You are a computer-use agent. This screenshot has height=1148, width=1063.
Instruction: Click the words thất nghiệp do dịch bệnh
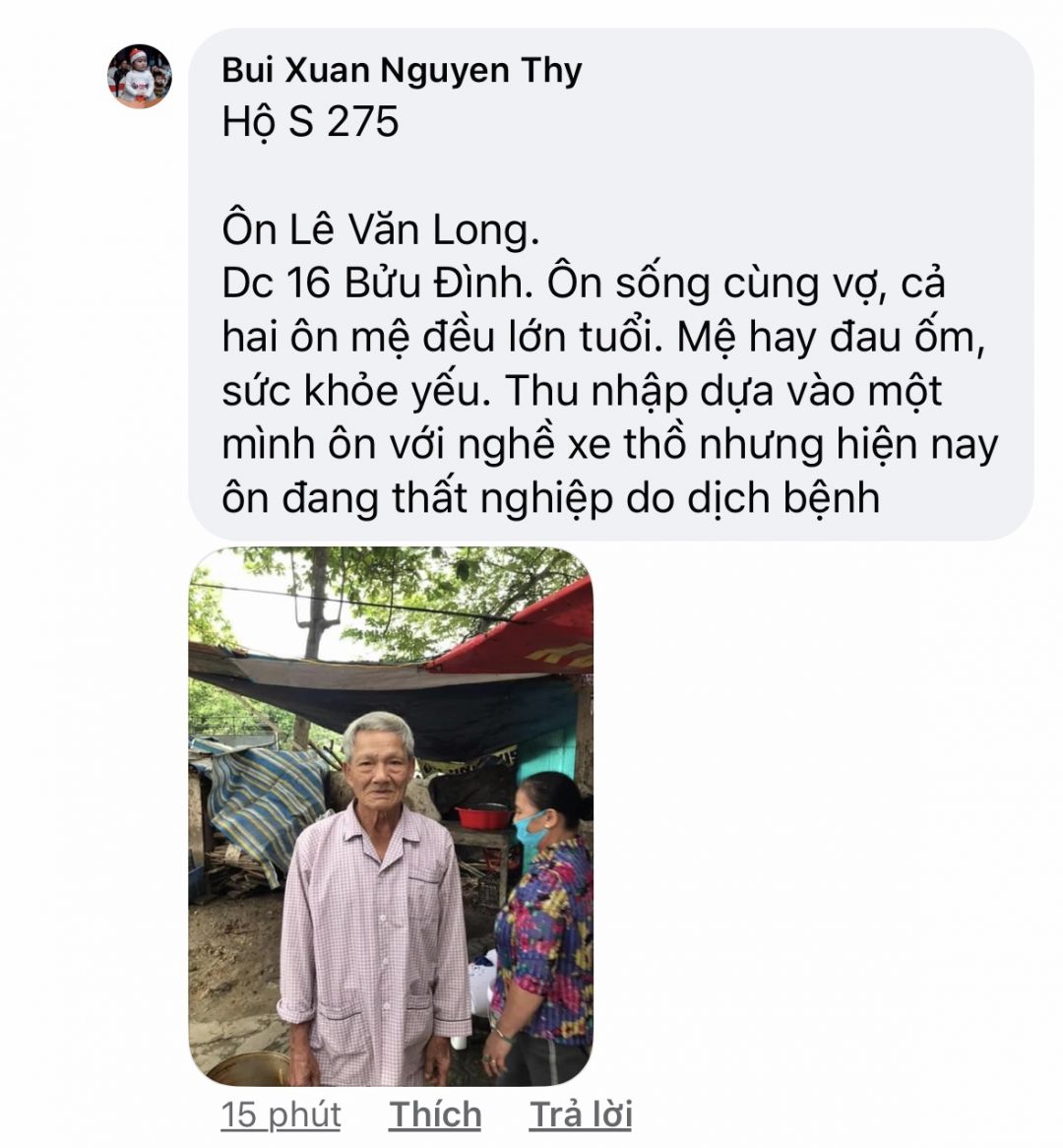tap(636, 498)
